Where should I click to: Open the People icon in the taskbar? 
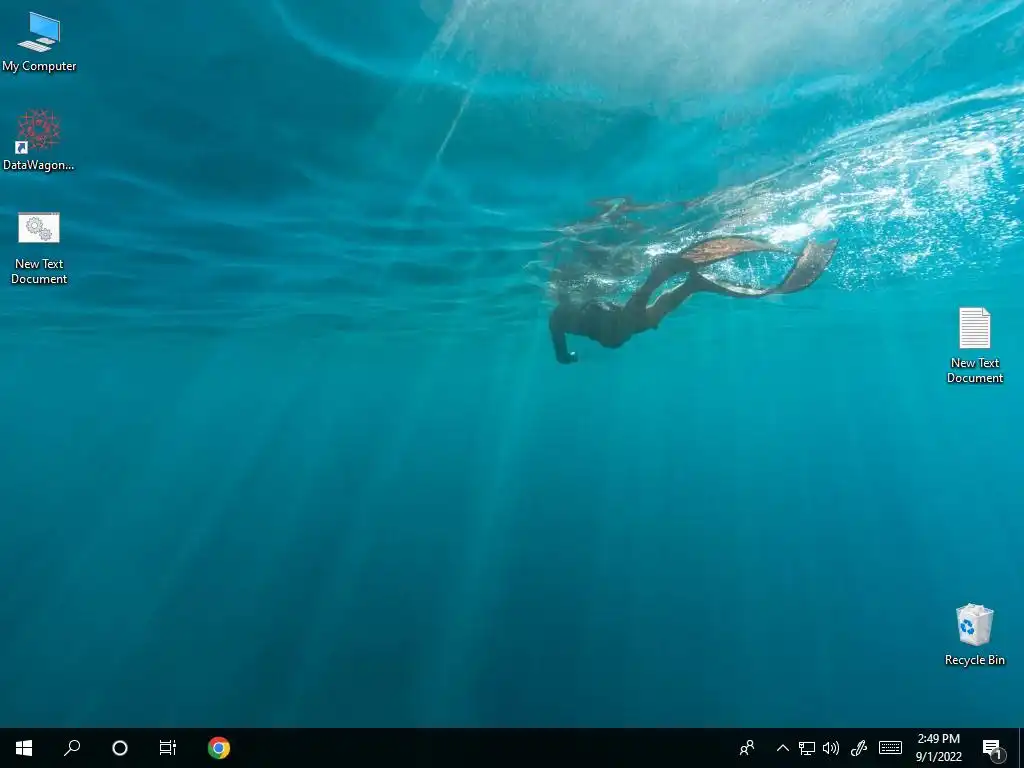coord(747,748)
